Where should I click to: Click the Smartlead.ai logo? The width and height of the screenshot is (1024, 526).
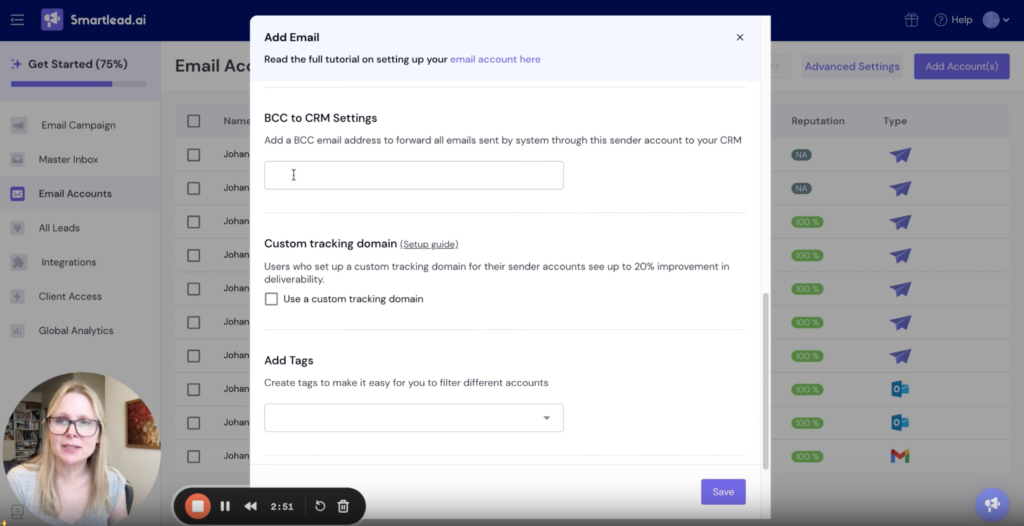[x=94, y=20]
